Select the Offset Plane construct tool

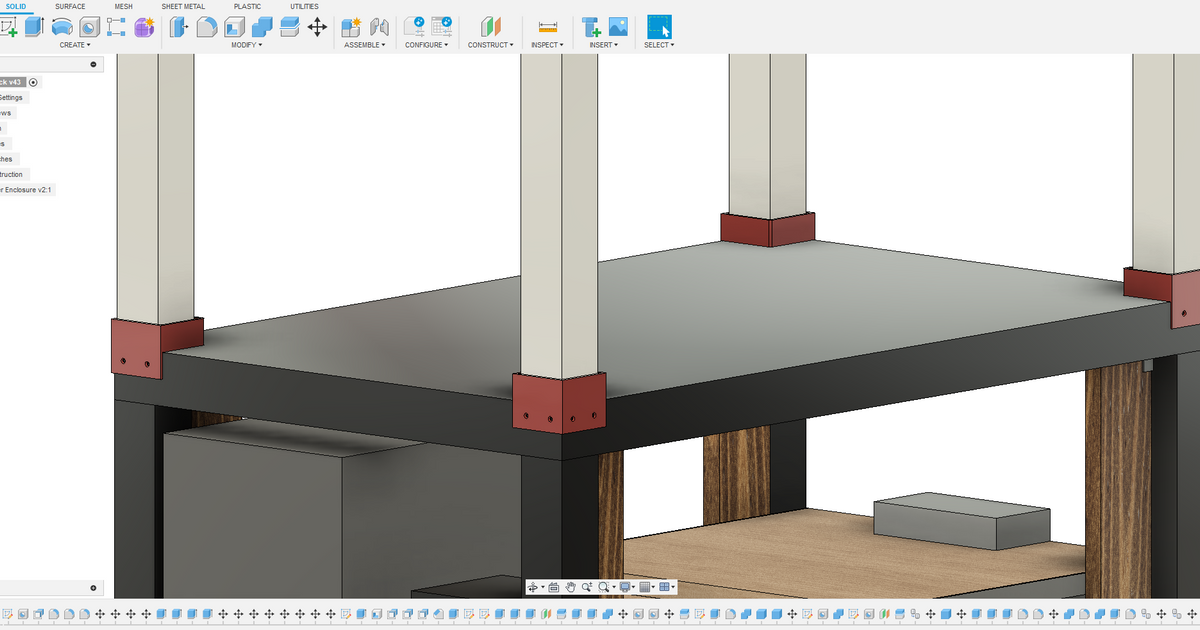click(x=490, y=27)
